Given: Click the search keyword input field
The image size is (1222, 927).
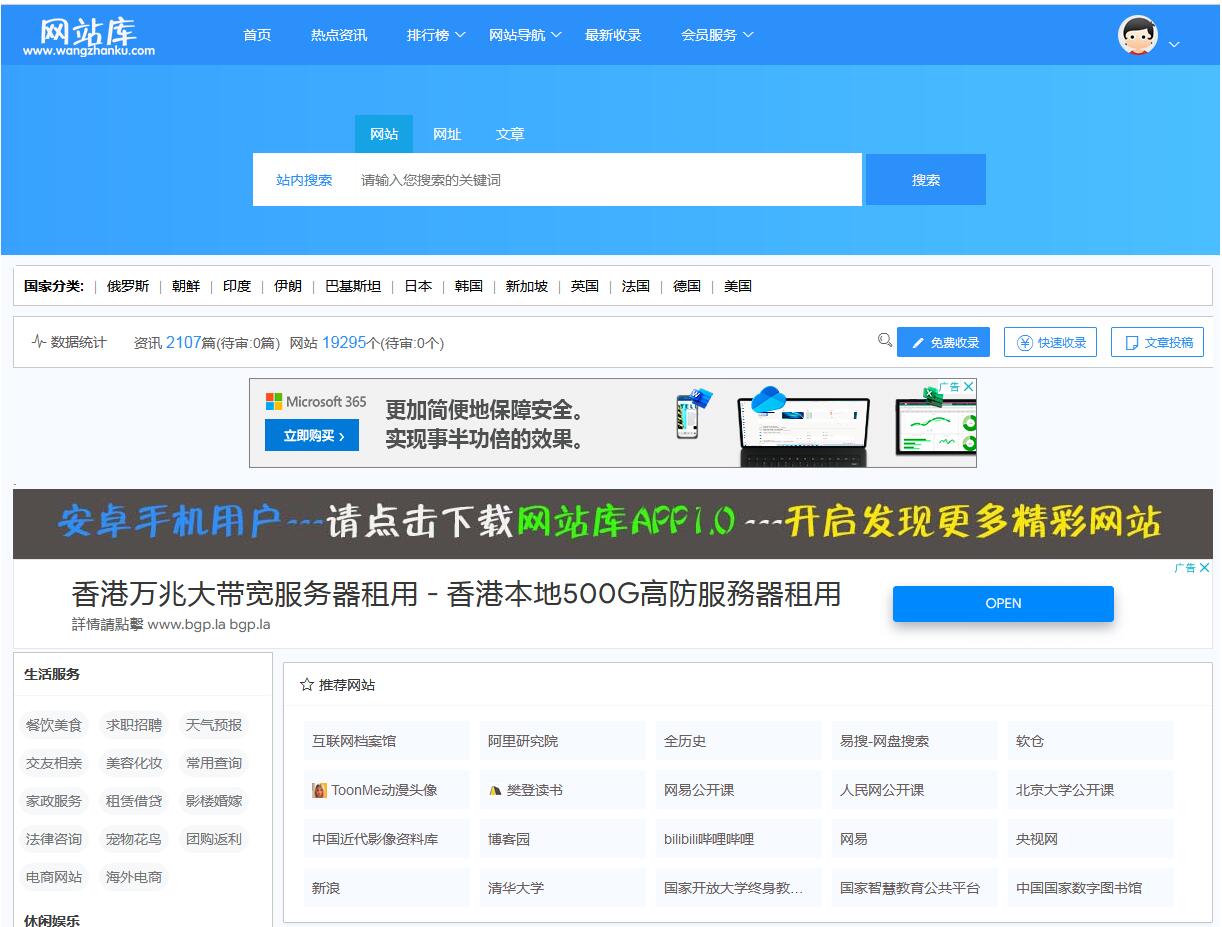Looking at the screenshot, I should 600,180.
